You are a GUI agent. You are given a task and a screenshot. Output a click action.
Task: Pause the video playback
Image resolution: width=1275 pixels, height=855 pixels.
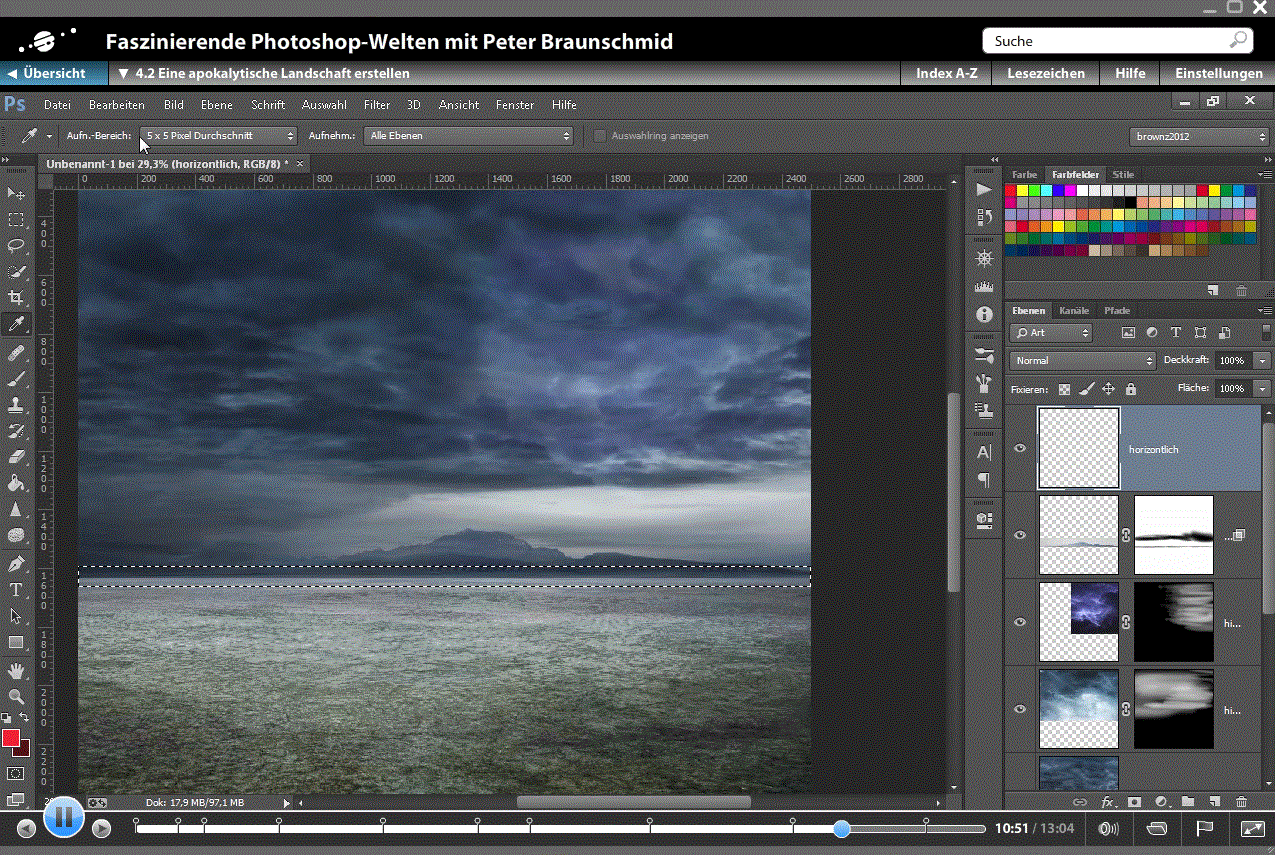pos(63,816)
